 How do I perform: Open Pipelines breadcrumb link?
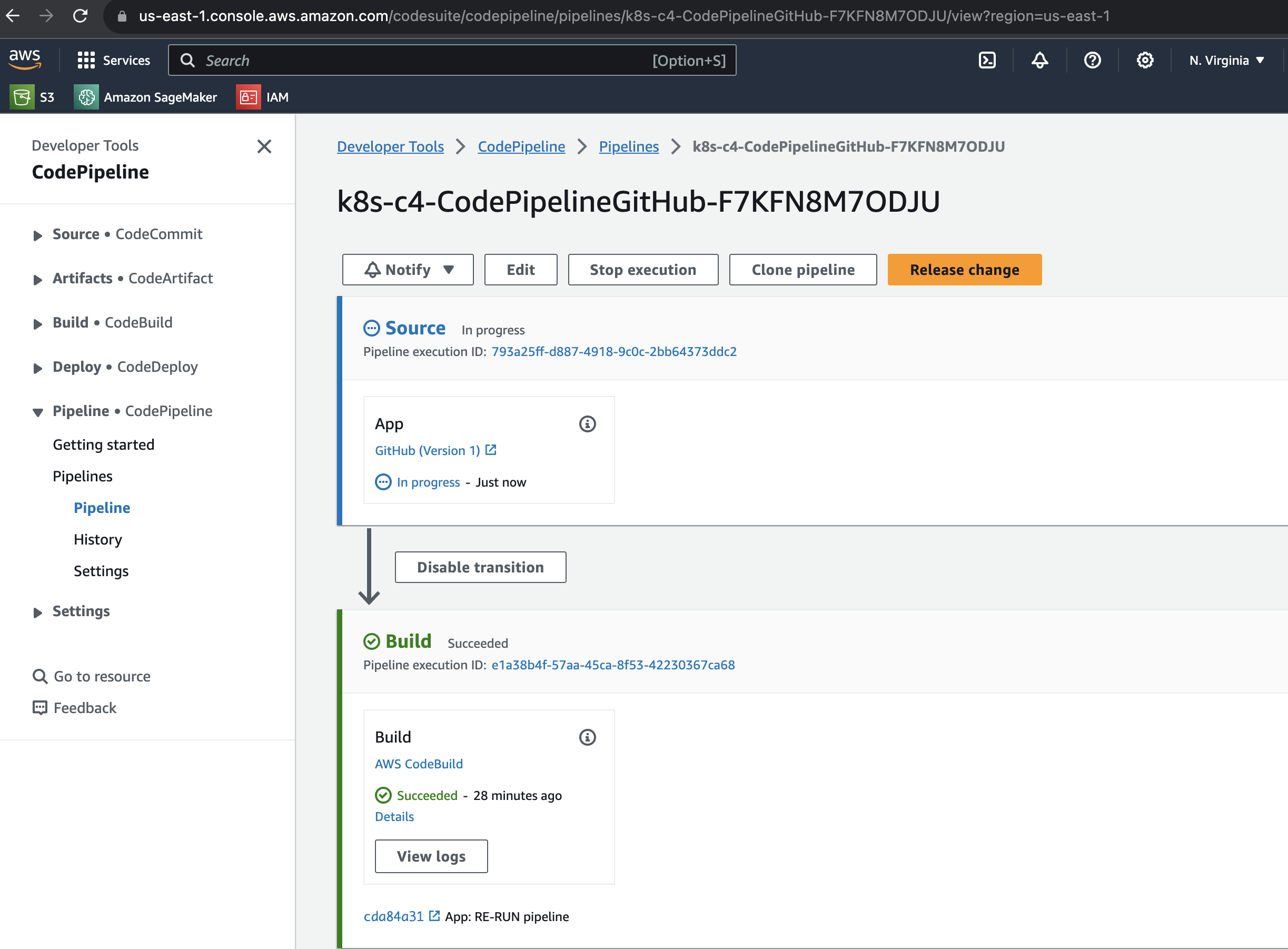(x=629, y=146)
